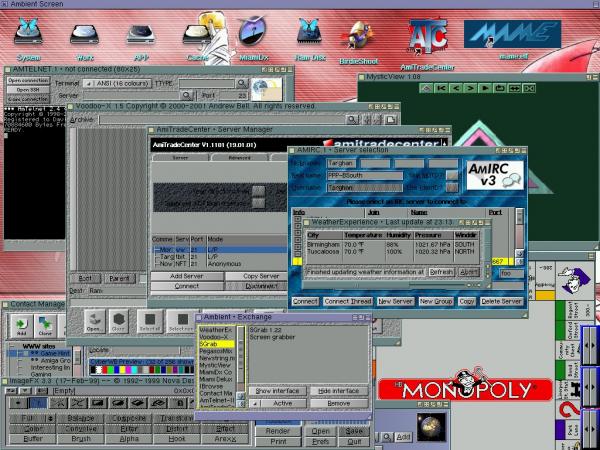Click Contact Manager Add icon

point(21,326)
